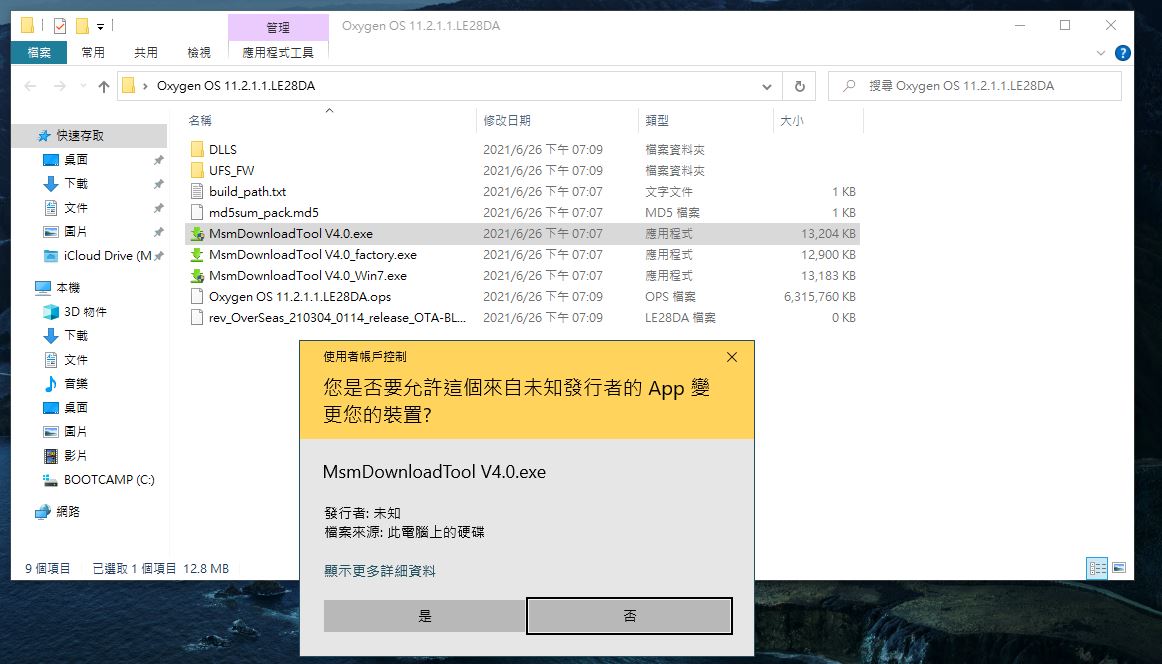This screenshot has height=664, width=1162.
Task: Sort by 類型 column header
Action: pyautogui.click(x=706, y=120)
